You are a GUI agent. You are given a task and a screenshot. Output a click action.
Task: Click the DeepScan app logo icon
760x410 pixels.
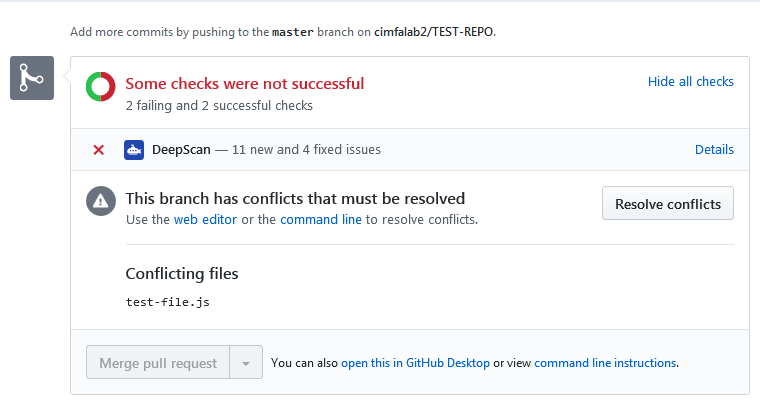[134, 150]
